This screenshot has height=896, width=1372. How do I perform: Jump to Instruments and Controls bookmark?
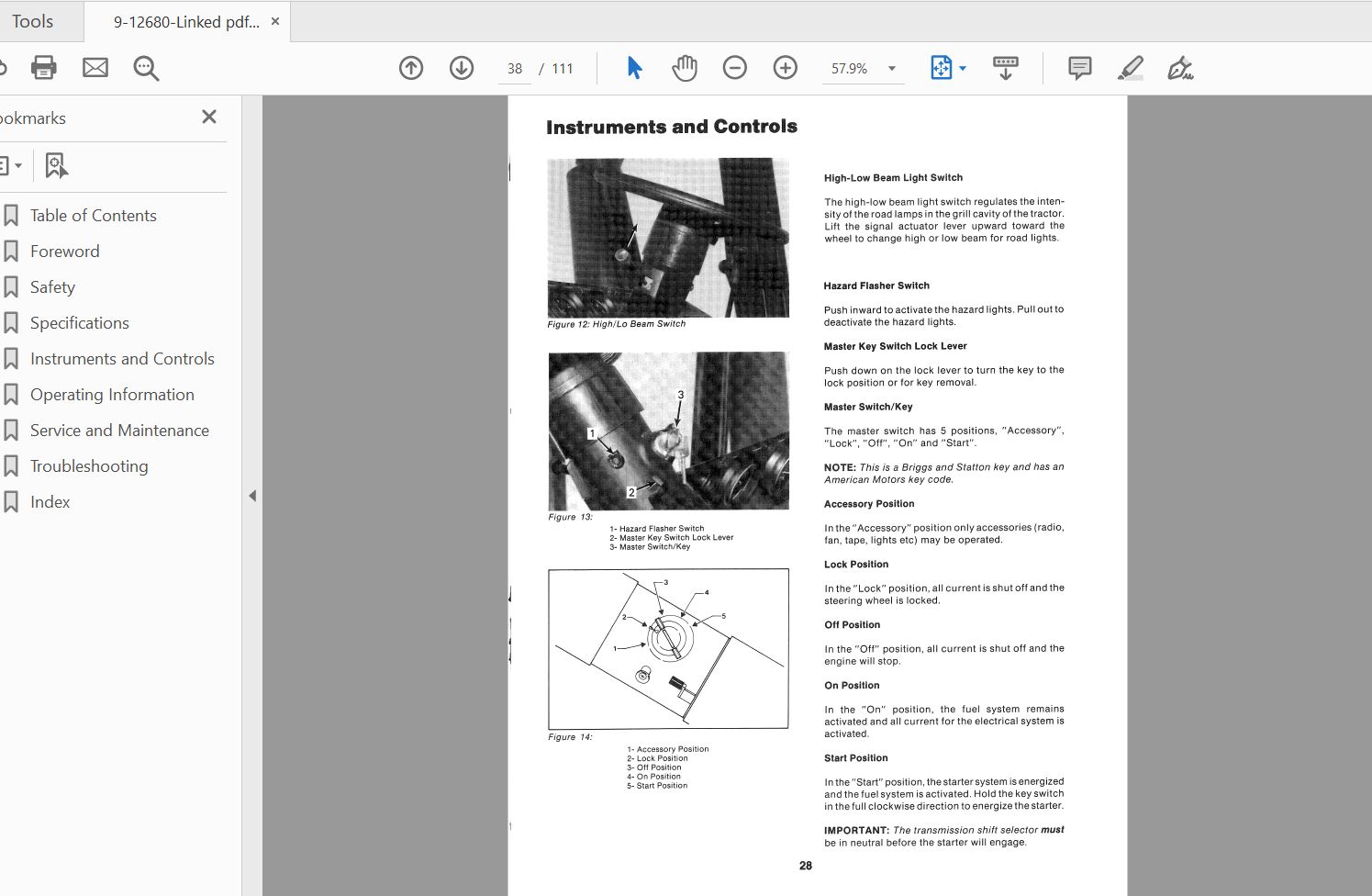point(122,358)
